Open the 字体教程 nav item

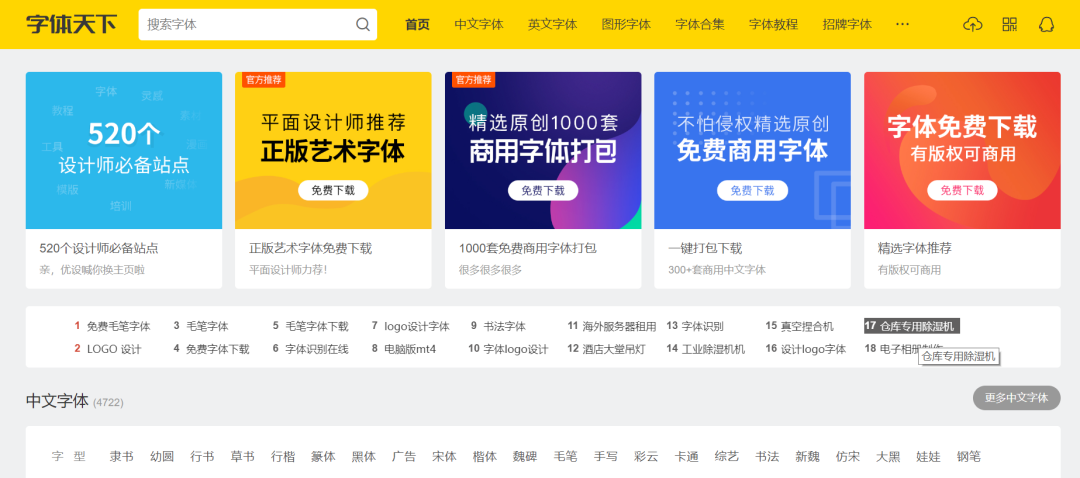pos(773,25)
